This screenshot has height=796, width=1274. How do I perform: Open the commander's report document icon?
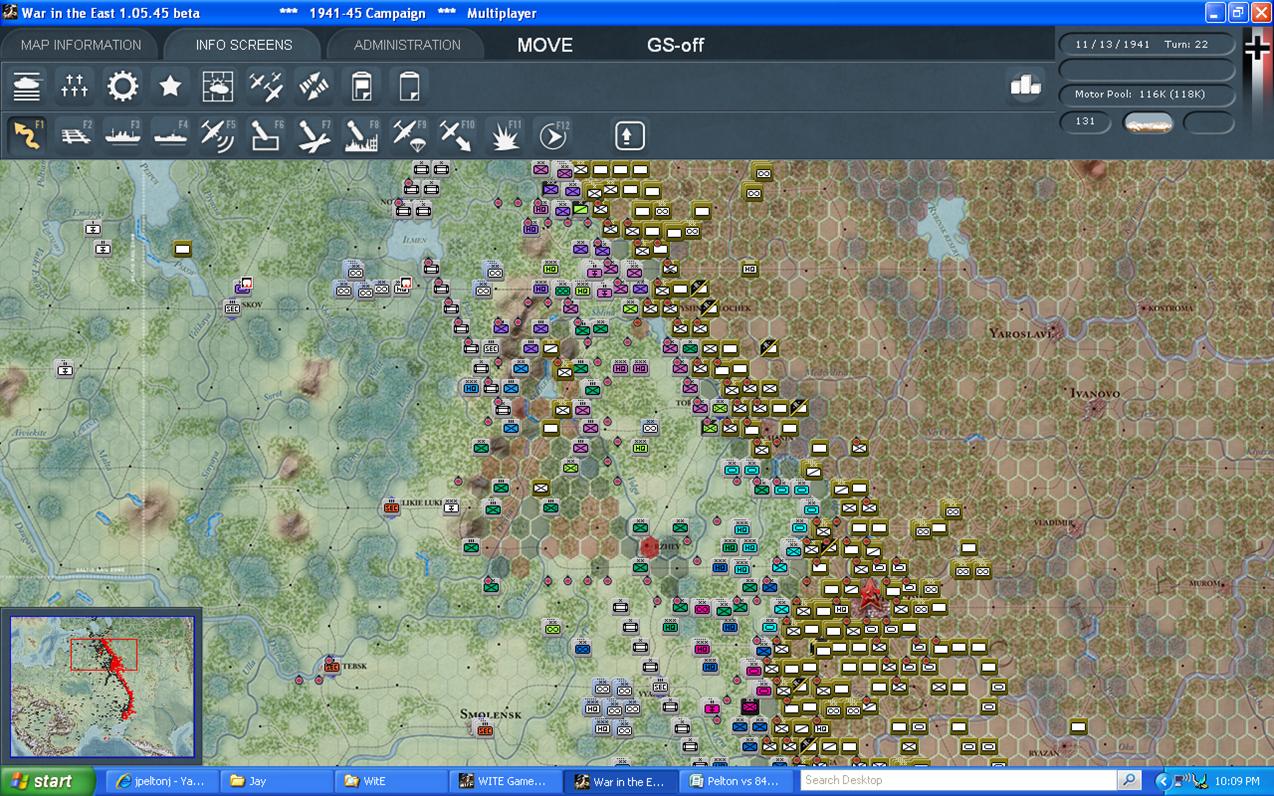coord(361,87)
